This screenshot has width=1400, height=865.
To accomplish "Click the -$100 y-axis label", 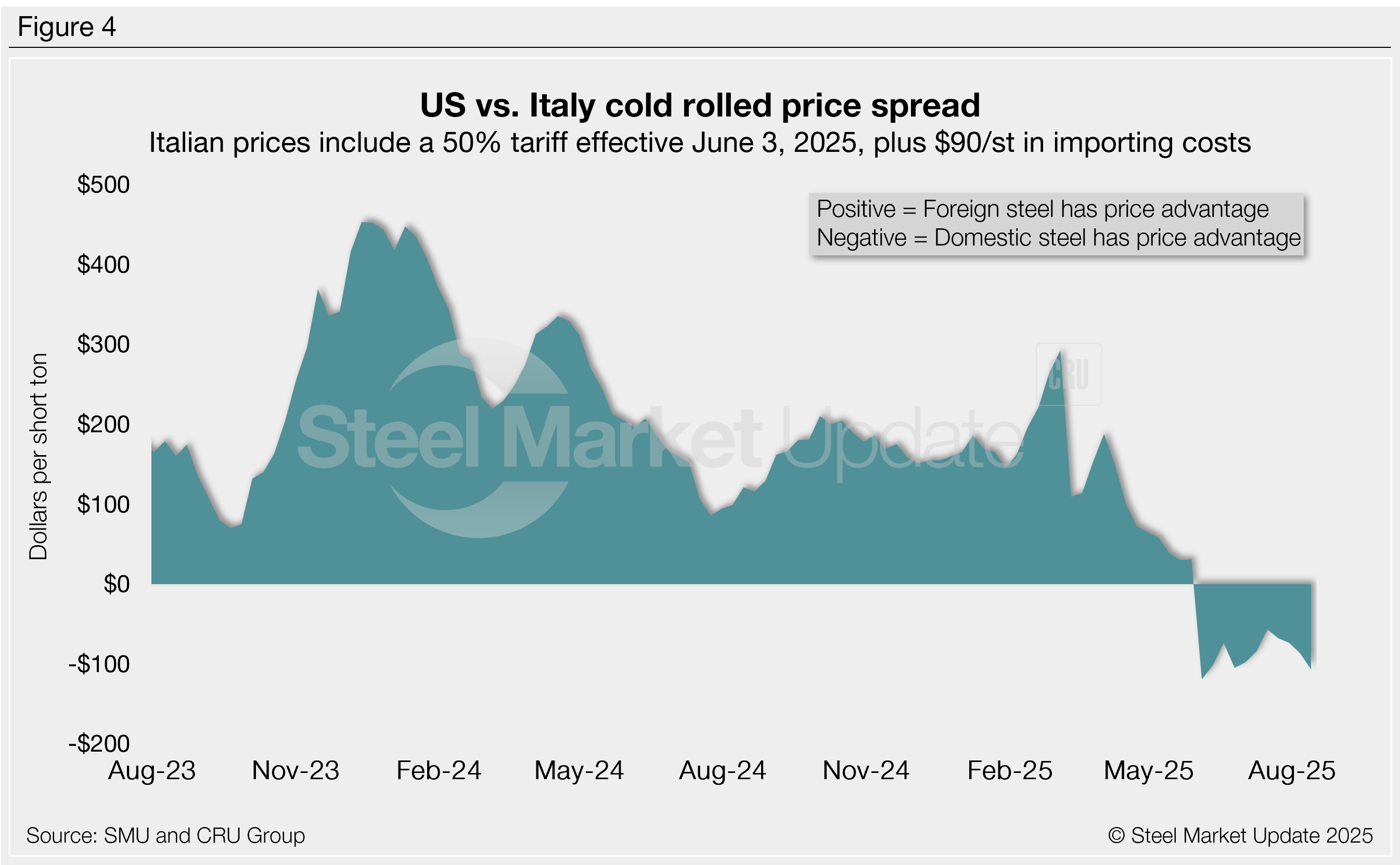I will click(99, 664).
